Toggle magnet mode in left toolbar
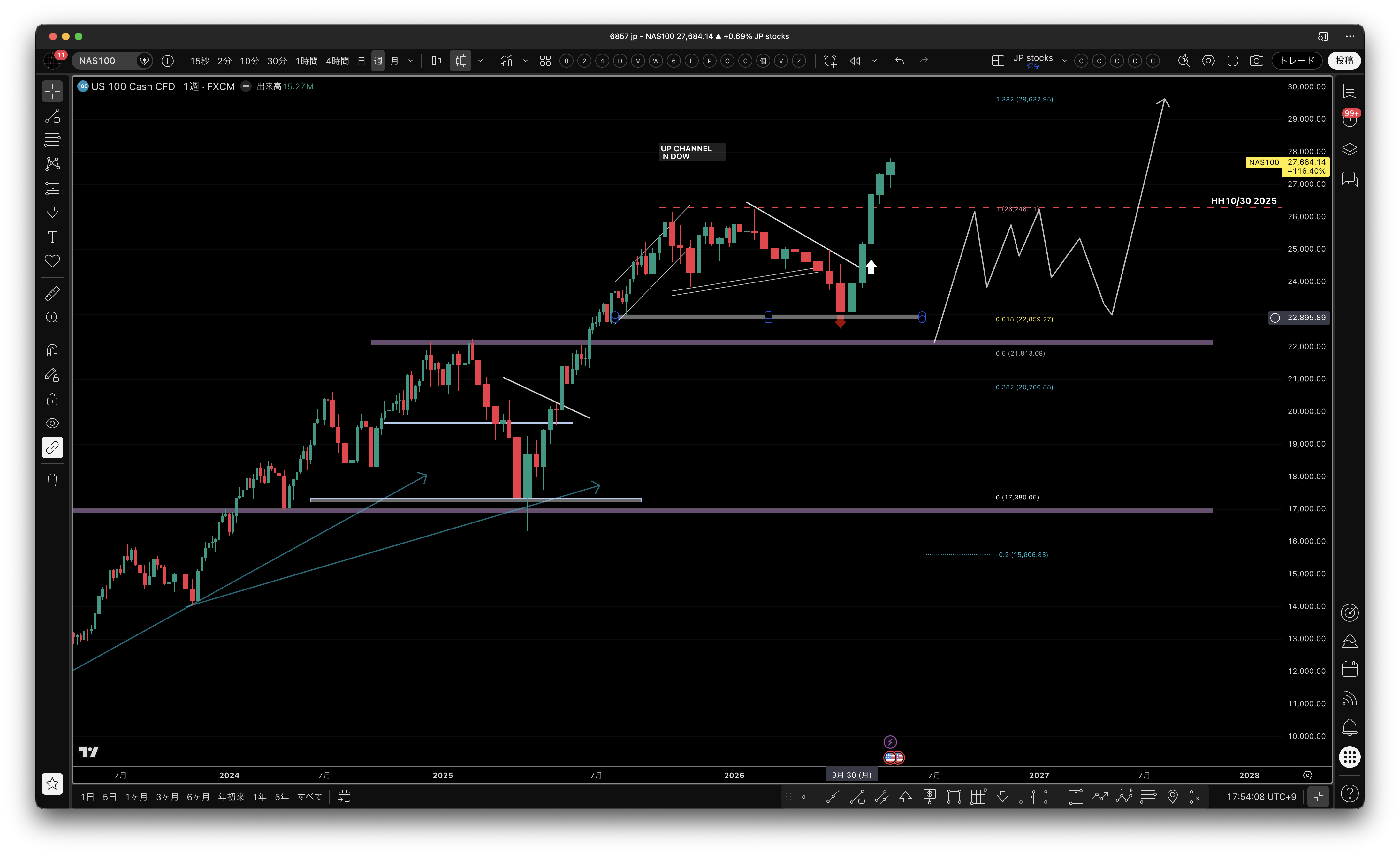The width and height of the screenshot is (1400, 856). tap(52, 350)
